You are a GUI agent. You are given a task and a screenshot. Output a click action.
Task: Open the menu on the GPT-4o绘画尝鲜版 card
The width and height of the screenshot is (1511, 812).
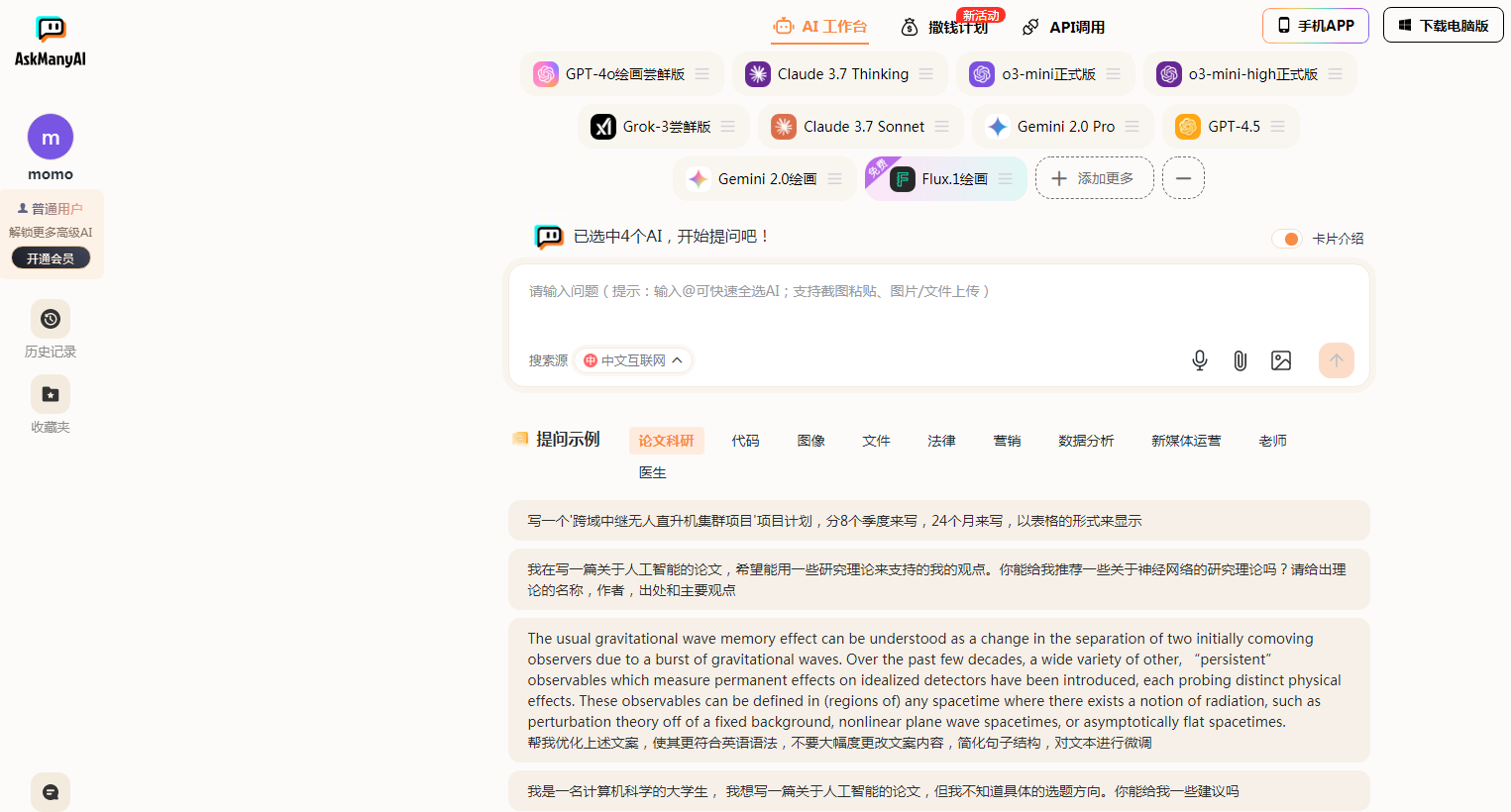[x=702, y=73]
